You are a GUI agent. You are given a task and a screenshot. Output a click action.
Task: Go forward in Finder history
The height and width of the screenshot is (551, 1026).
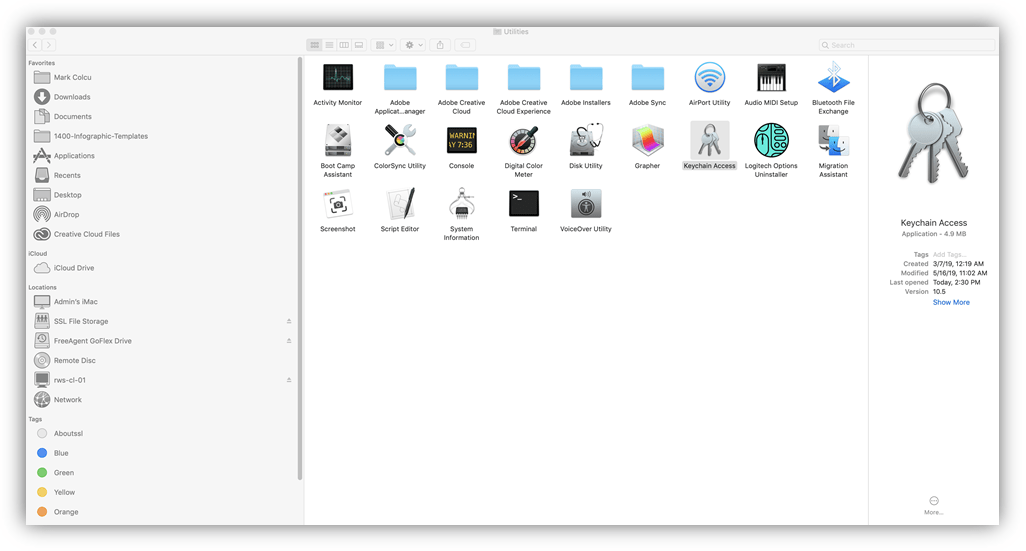(49, 45)
